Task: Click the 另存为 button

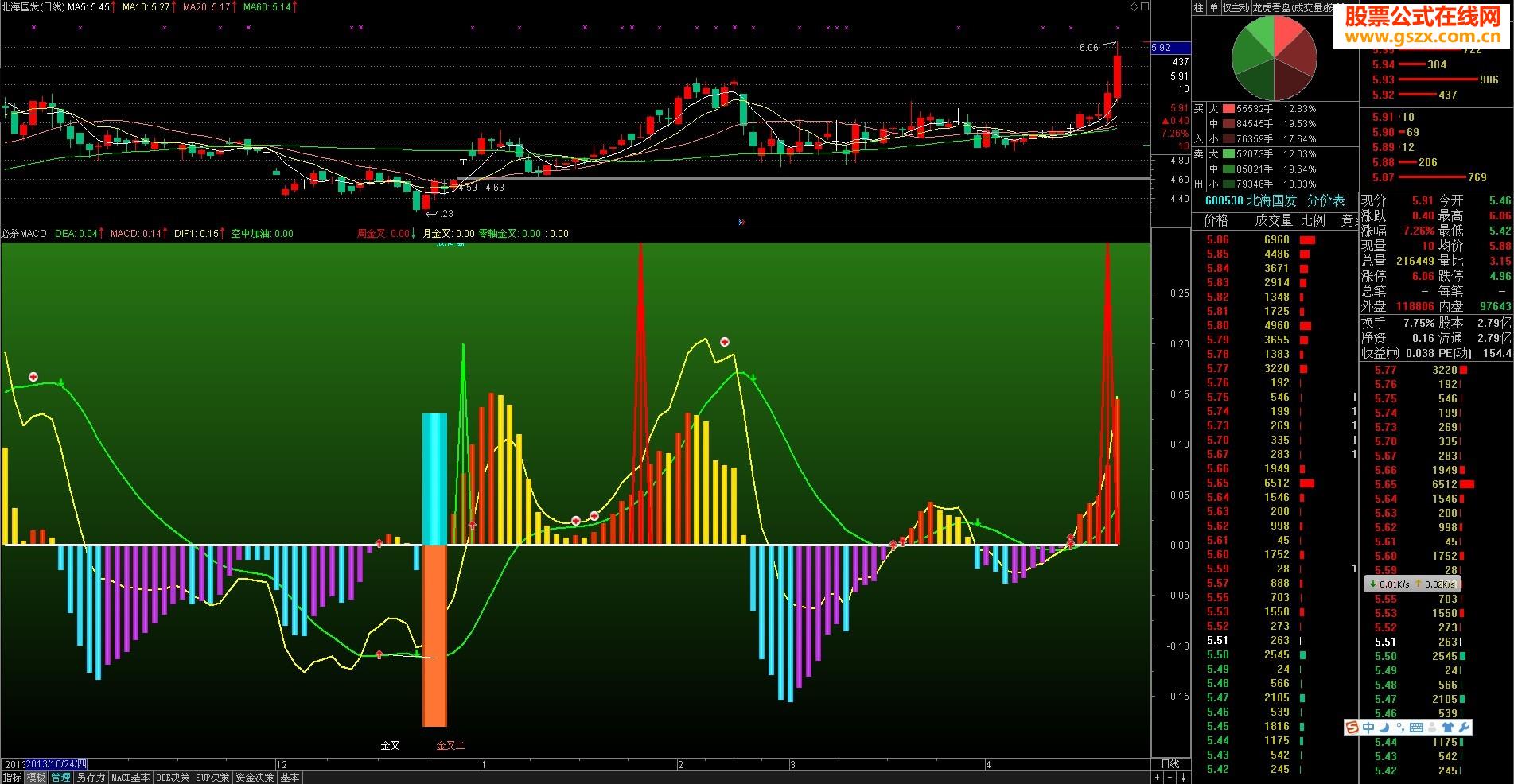Action: [x=91, y=778]
